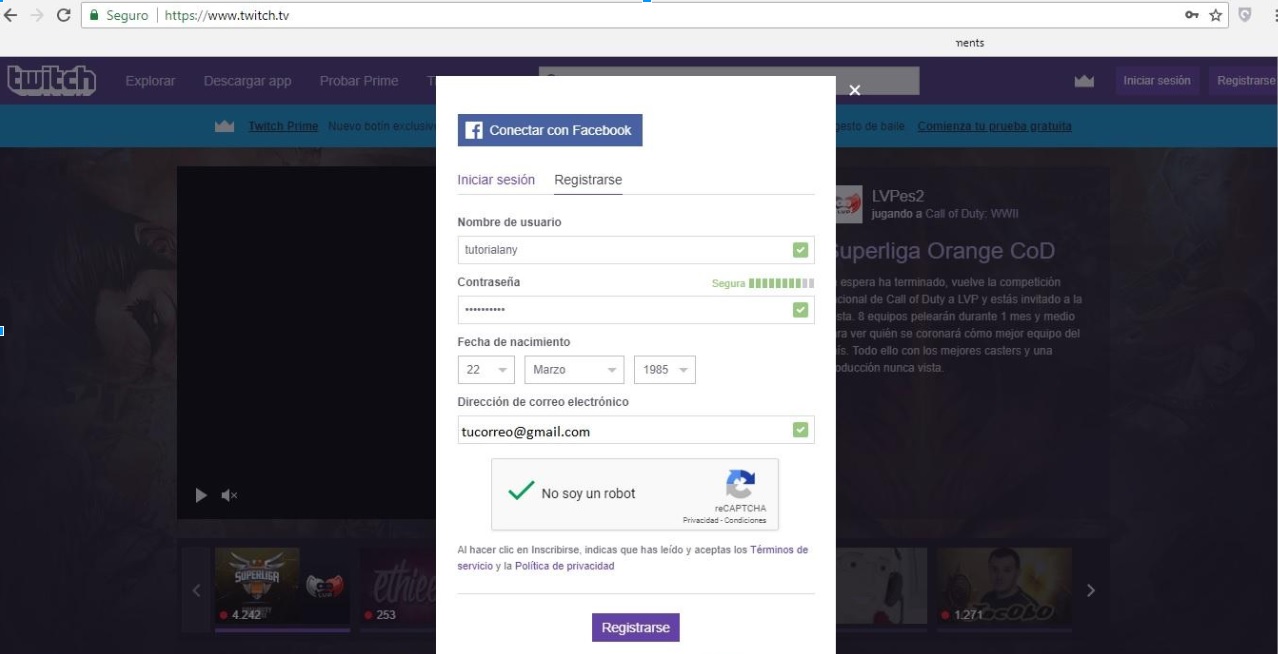The height and width of the screenshot is (654, 1278).
Task: Open reCAPTCHA Condiciones link
Action: click(x=746, y=521)
